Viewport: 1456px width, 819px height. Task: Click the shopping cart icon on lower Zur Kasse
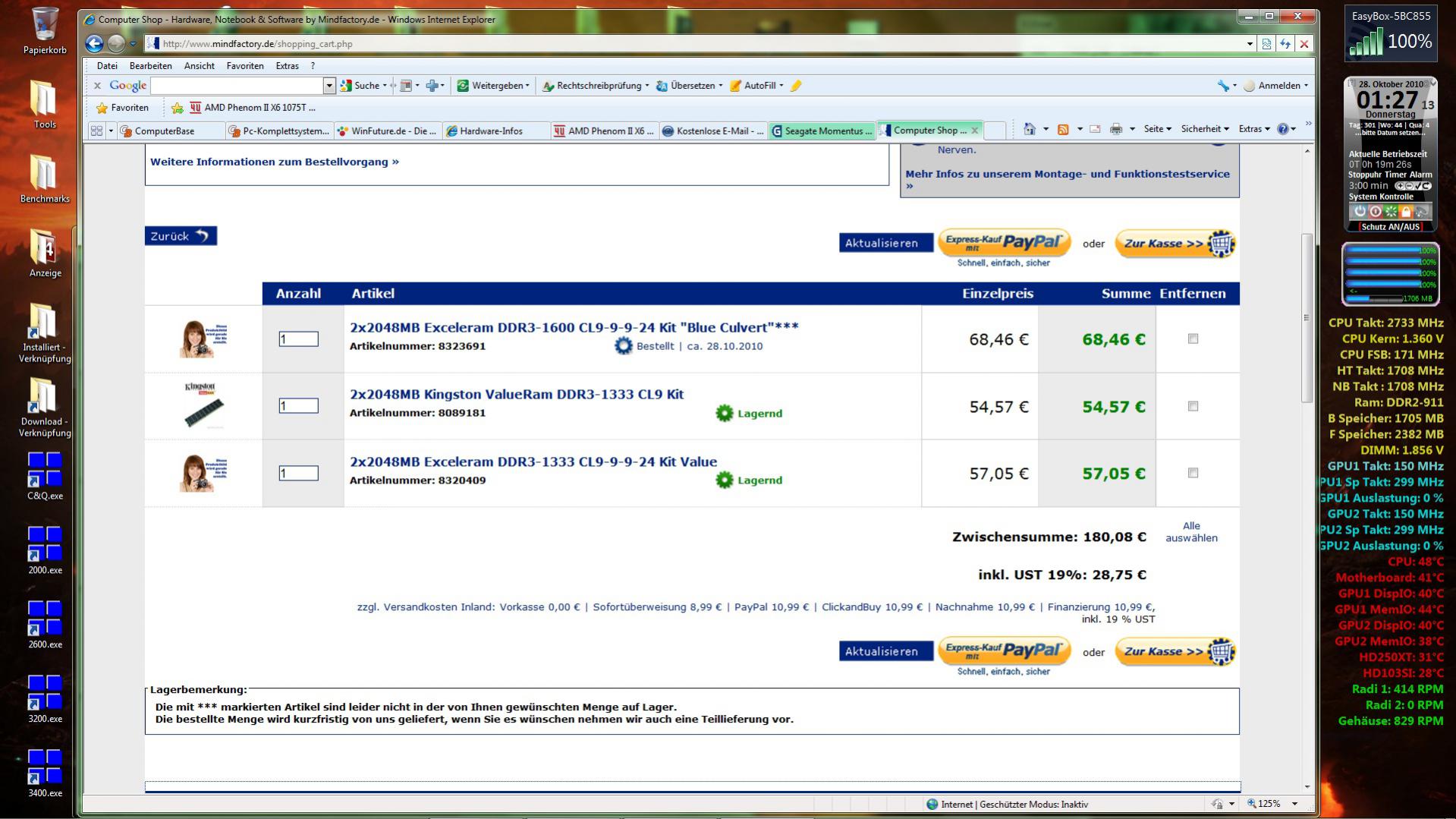1221,651
